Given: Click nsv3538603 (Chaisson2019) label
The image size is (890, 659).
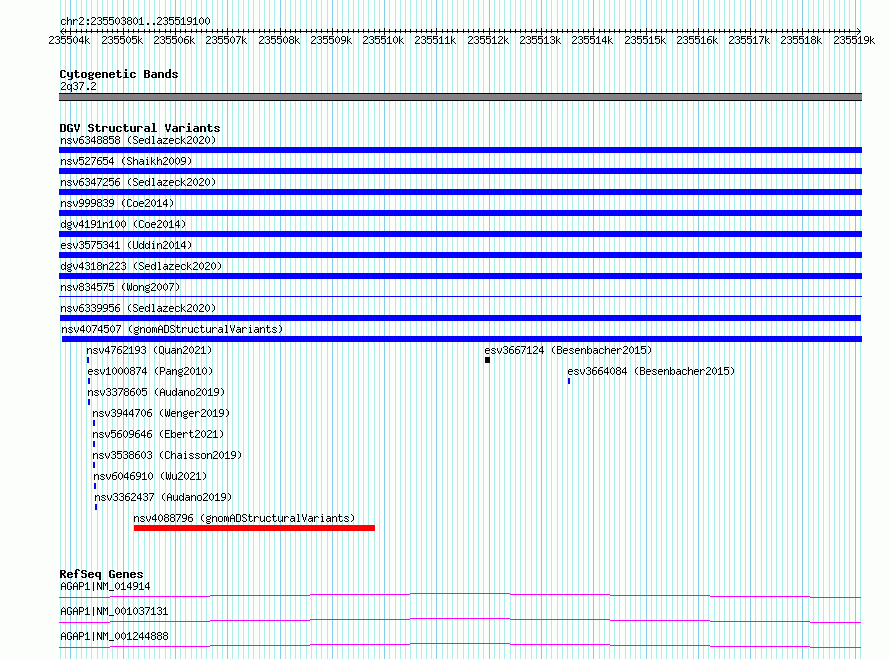Looking at the screenshot, I should 167,455.
